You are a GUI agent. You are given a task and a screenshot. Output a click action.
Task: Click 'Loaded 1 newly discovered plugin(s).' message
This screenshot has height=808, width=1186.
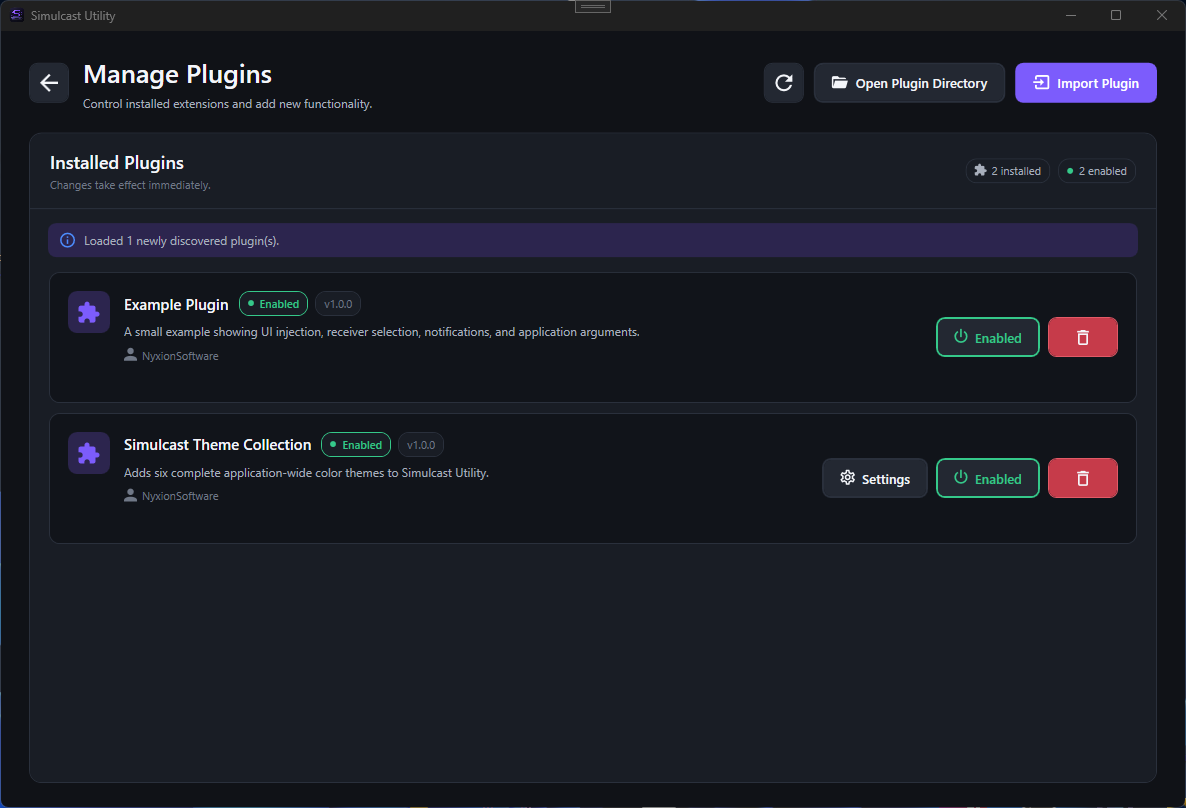pos(182,241)
